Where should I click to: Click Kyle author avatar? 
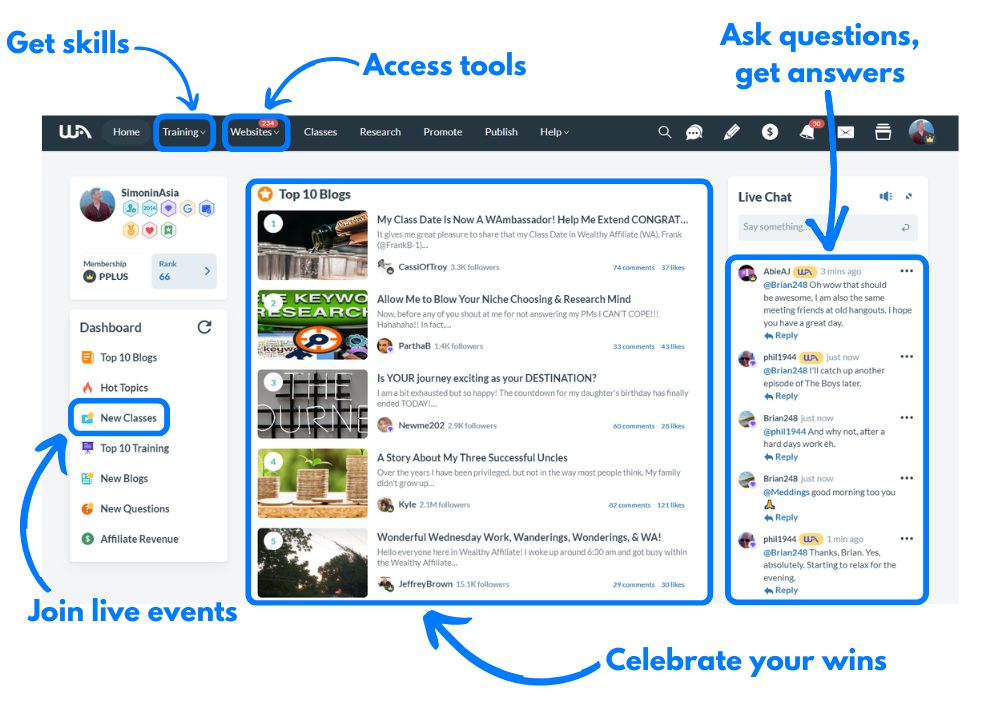point(385,505)
